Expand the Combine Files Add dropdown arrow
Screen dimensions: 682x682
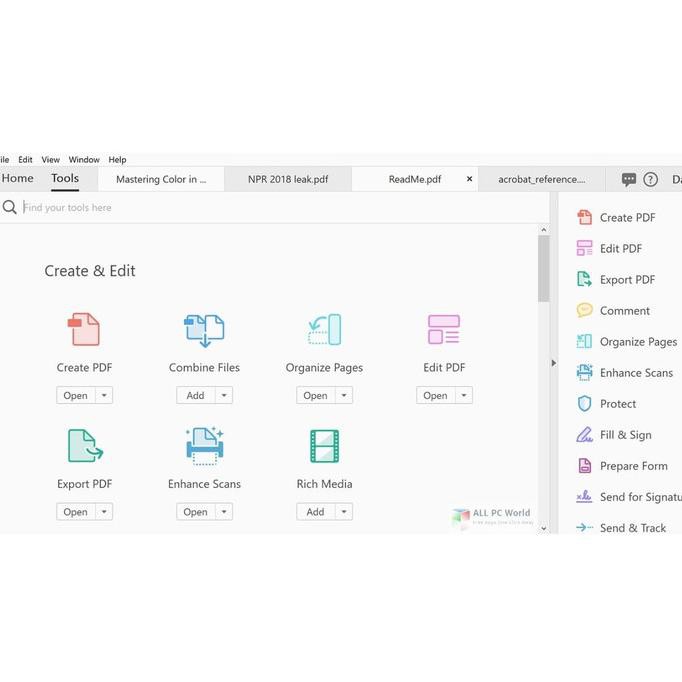224,395
